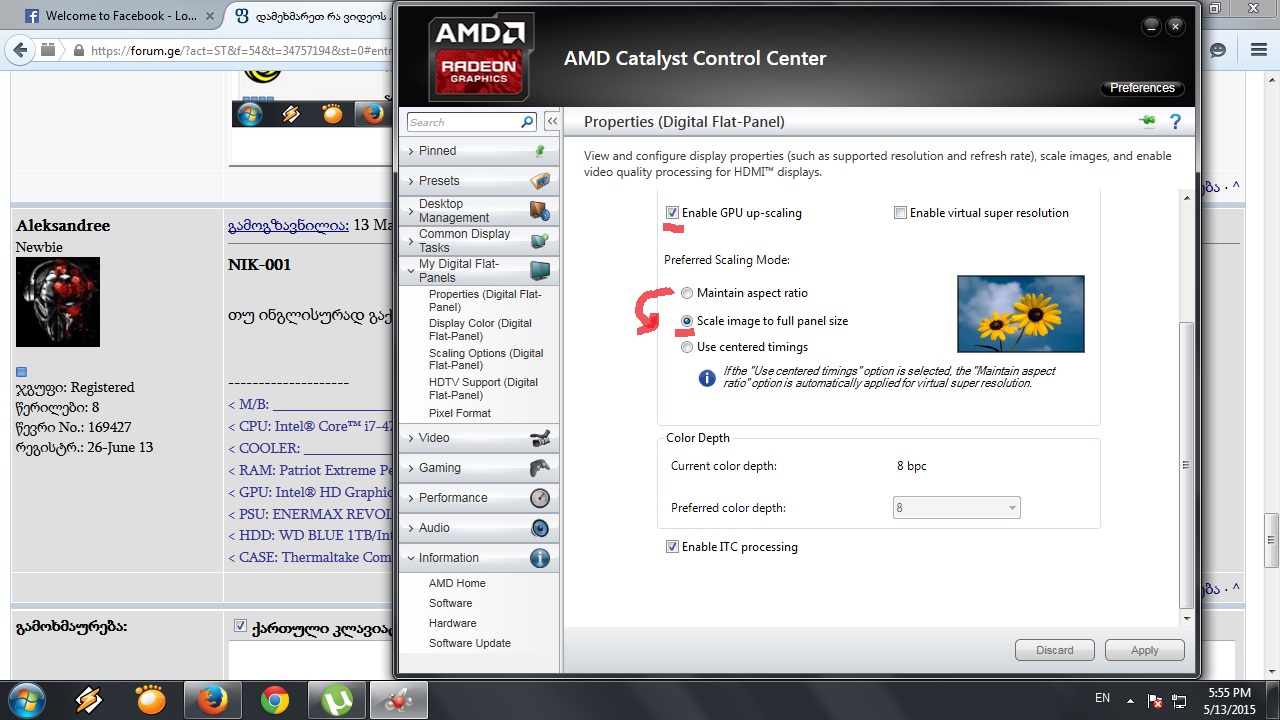Click the Firefox taskbar icon
1280x720 pixels.
(x=212, y=701)
